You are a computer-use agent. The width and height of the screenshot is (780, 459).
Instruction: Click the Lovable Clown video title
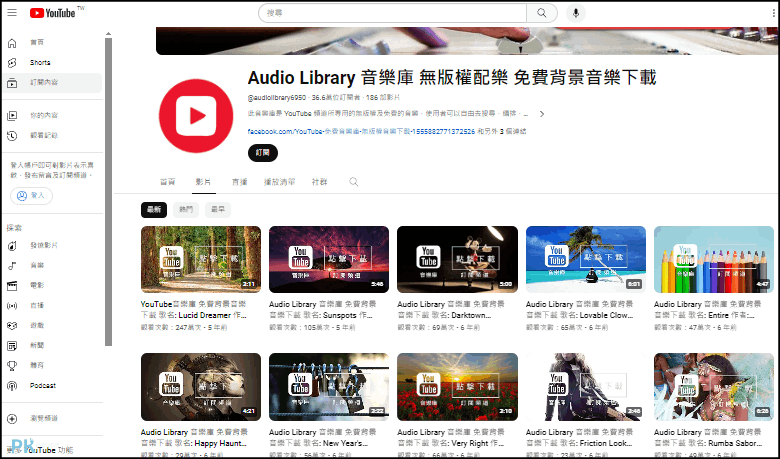pyautogui.click(x=580, y=309)
